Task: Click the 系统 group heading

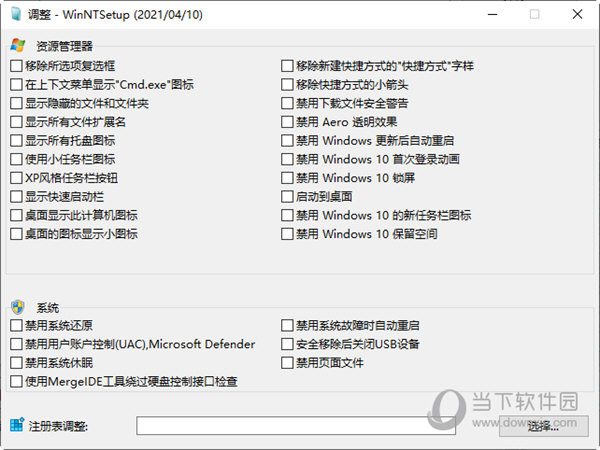Action: 47,308
